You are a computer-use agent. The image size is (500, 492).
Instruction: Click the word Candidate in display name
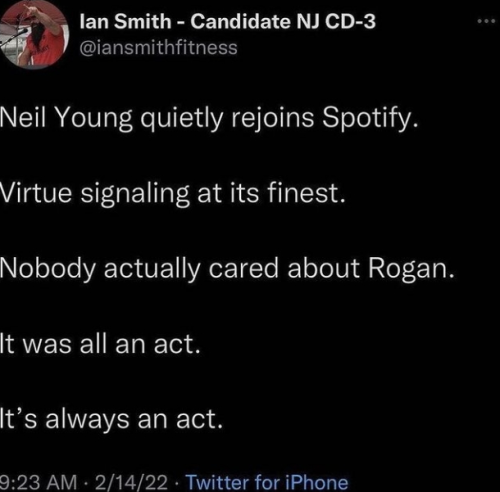click(240, 22)
